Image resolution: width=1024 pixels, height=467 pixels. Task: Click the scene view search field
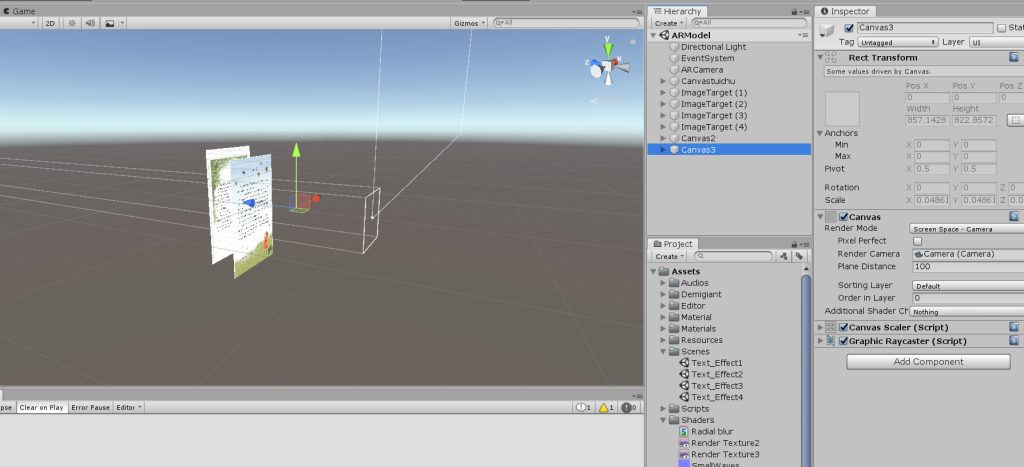(566, 23)
